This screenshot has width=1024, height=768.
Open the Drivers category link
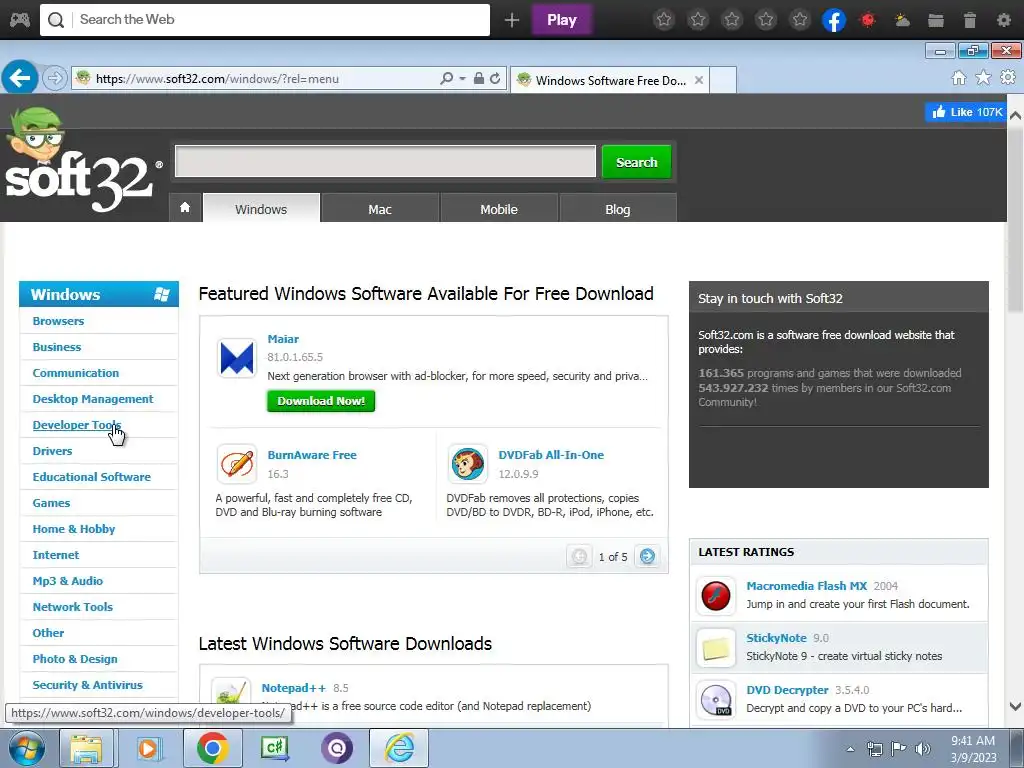coord(52,451)
